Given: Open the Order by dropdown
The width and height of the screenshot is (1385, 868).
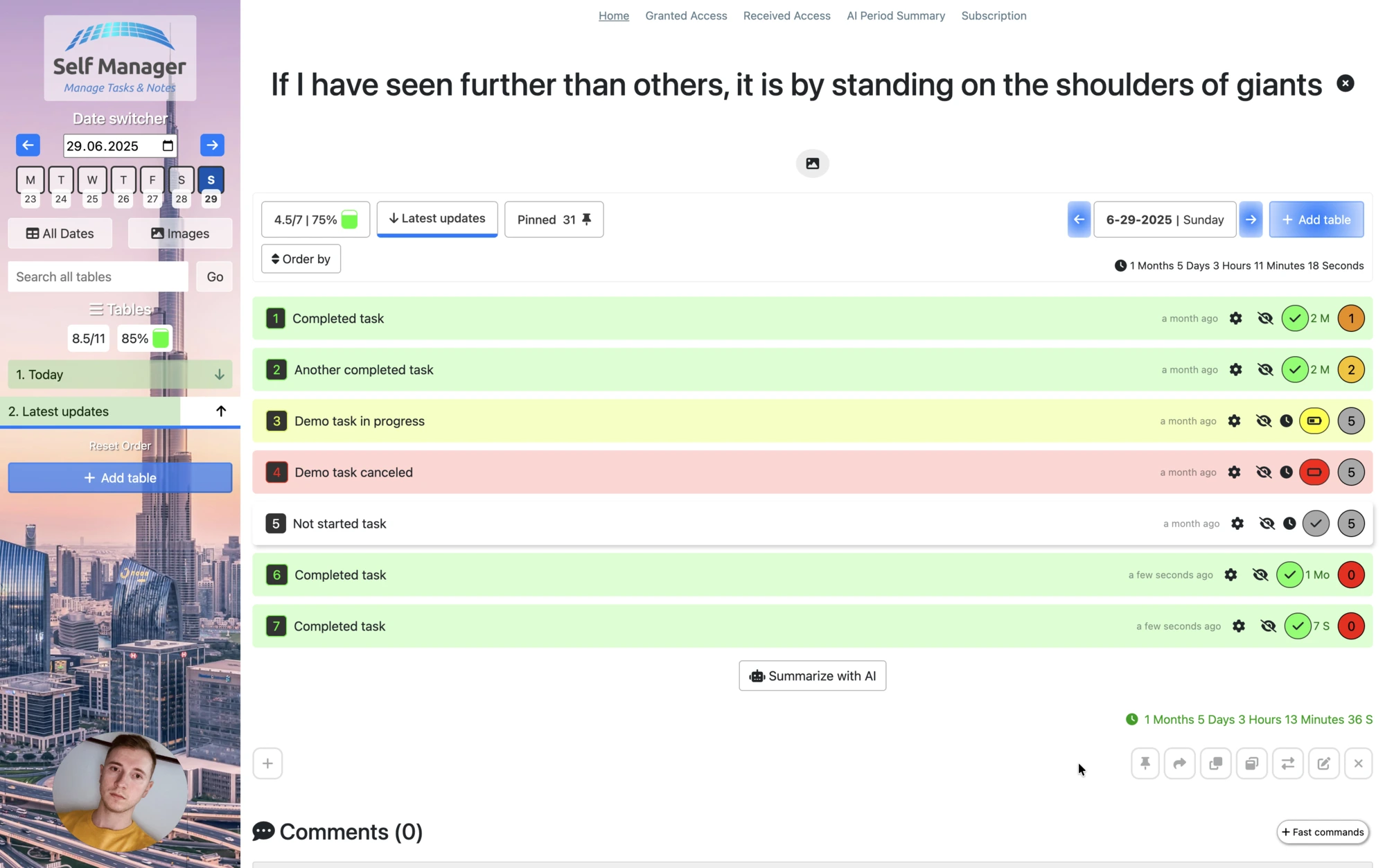Looking at the screenshot, I should pyautogui.click(x=301, y=258).
